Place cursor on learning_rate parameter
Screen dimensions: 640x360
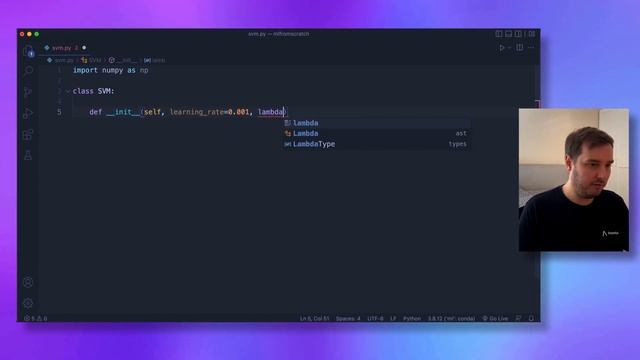click(197, 112)
